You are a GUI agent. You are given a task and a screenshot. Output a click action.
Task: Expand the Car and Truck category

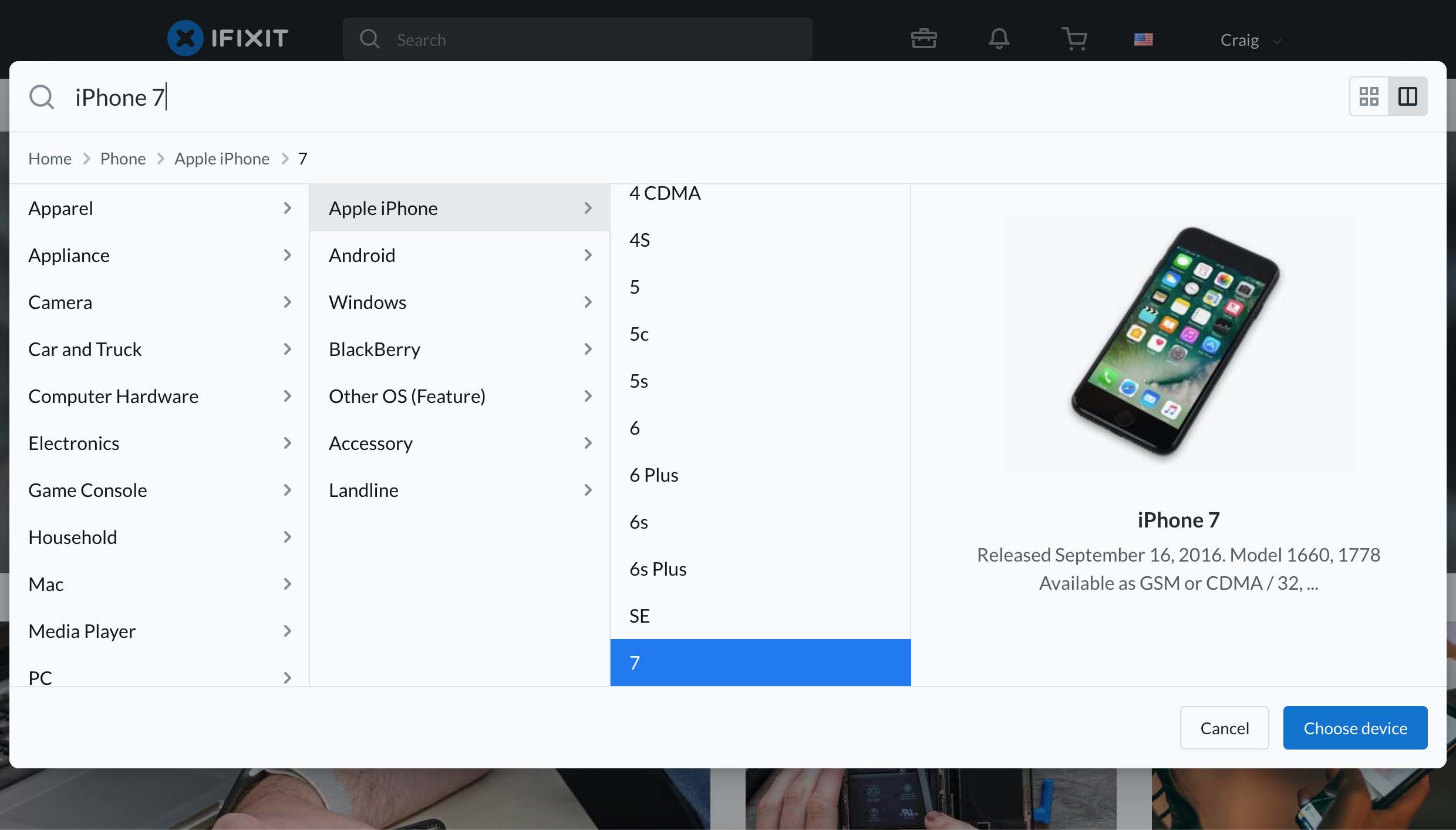(160, 349)
